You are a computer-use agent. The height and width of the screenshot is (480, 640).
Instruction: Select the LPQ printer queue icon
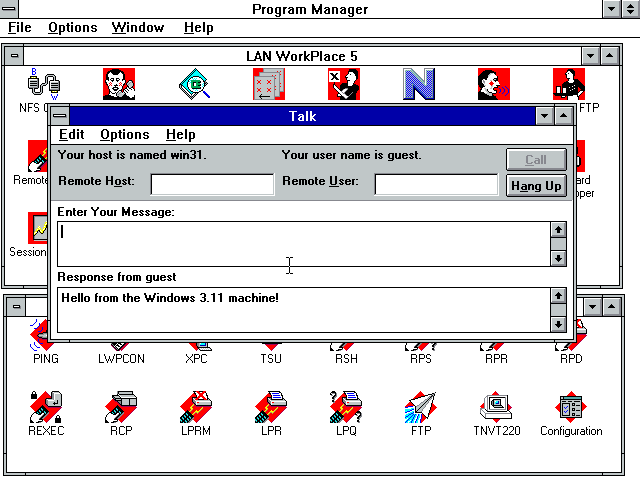pos(346,407)
